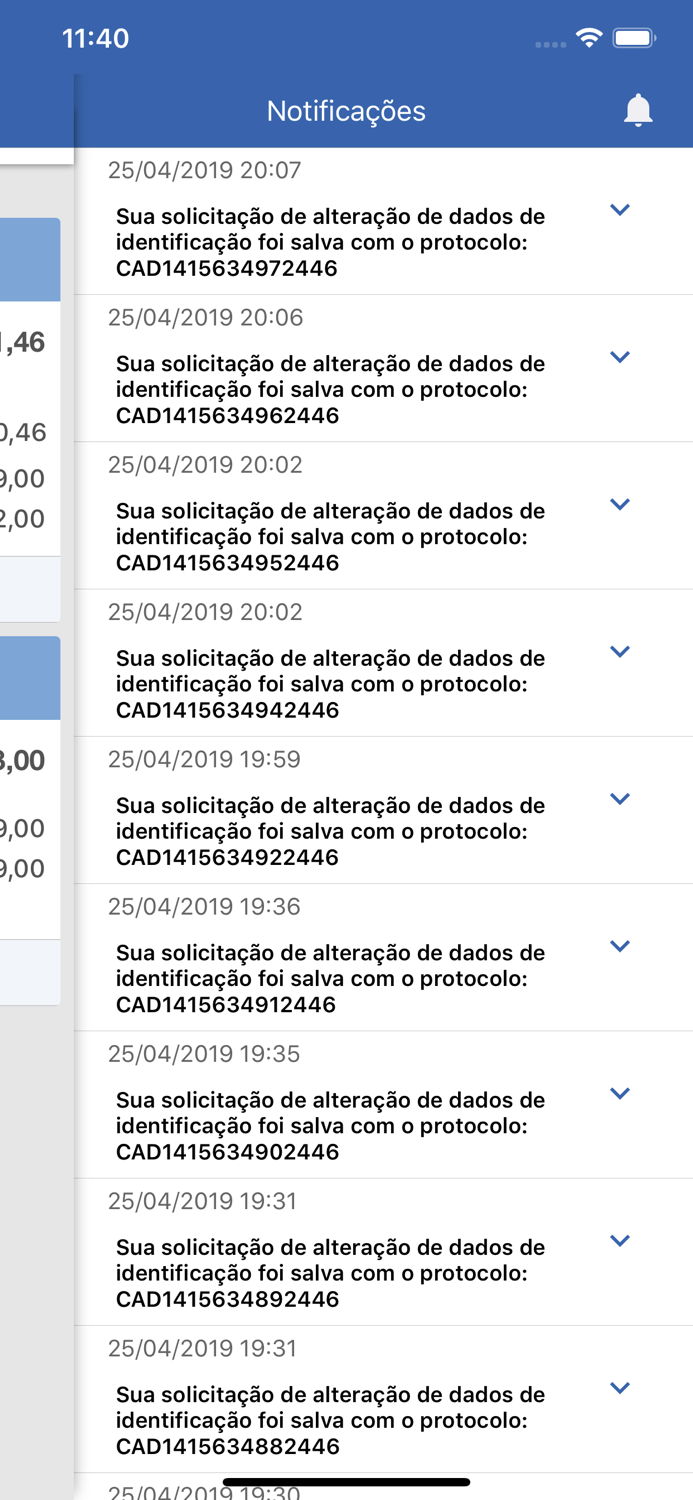Select the Notificações title
The height and width of the screenshot is (1500, 693).
click(345, 110)
